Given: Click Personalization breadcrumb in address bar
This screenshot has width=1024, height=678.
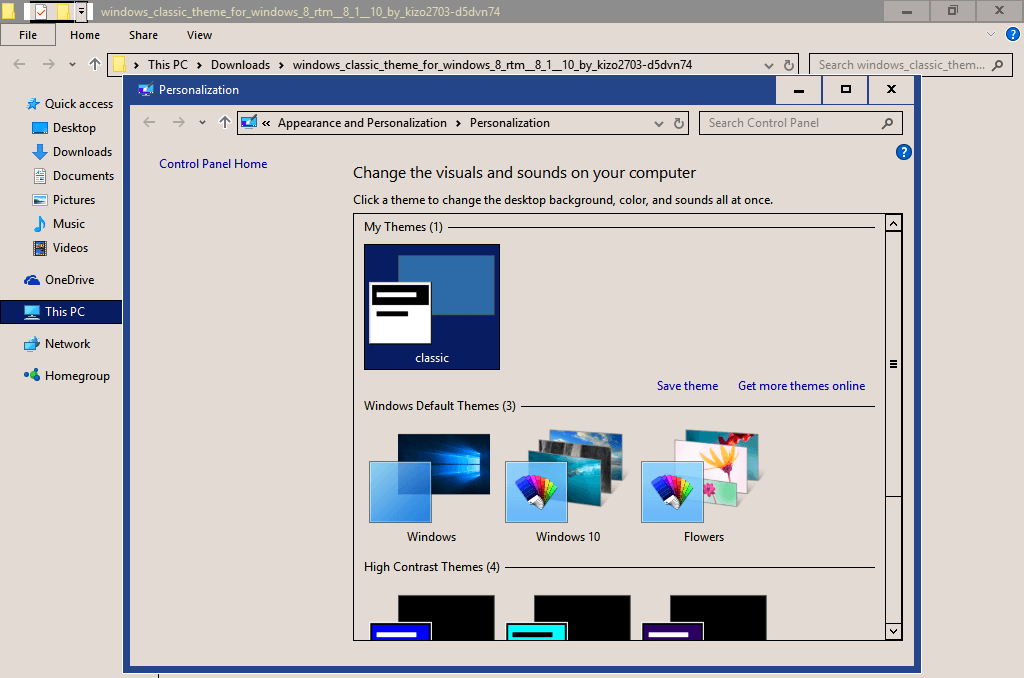Looking at the screenshot, I should pyautogui.click(x=509, y=123).
